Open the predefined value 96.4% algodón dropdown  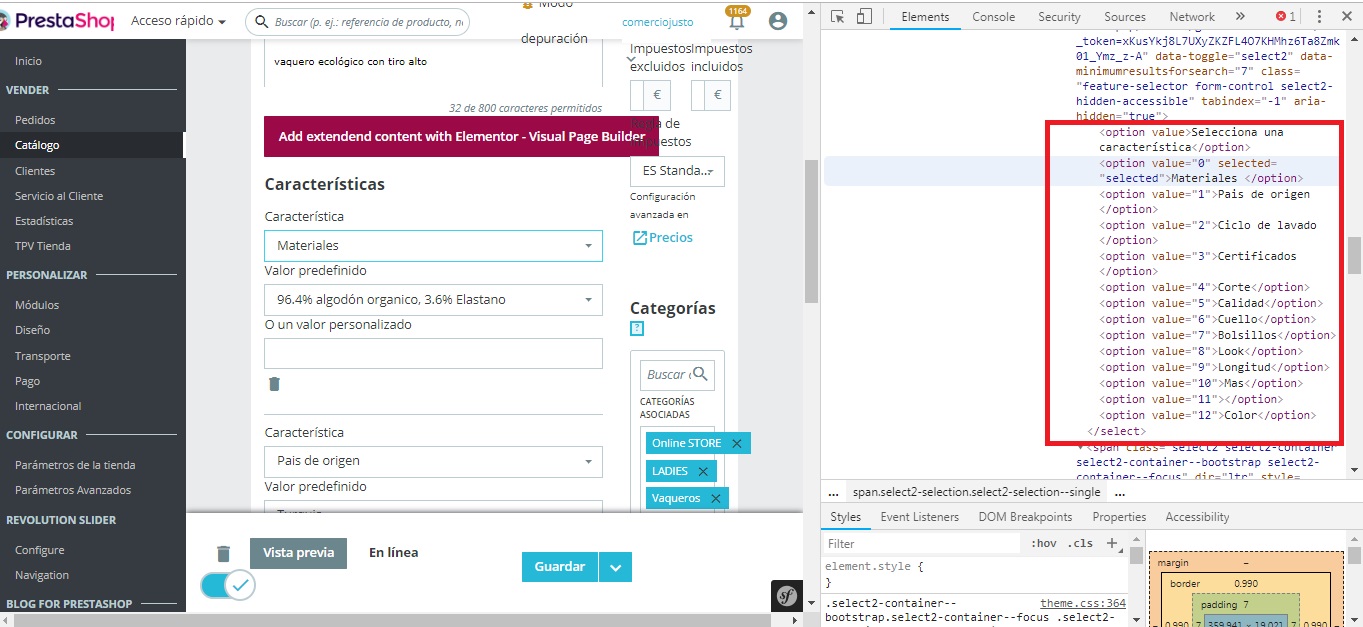click(433, 299)
